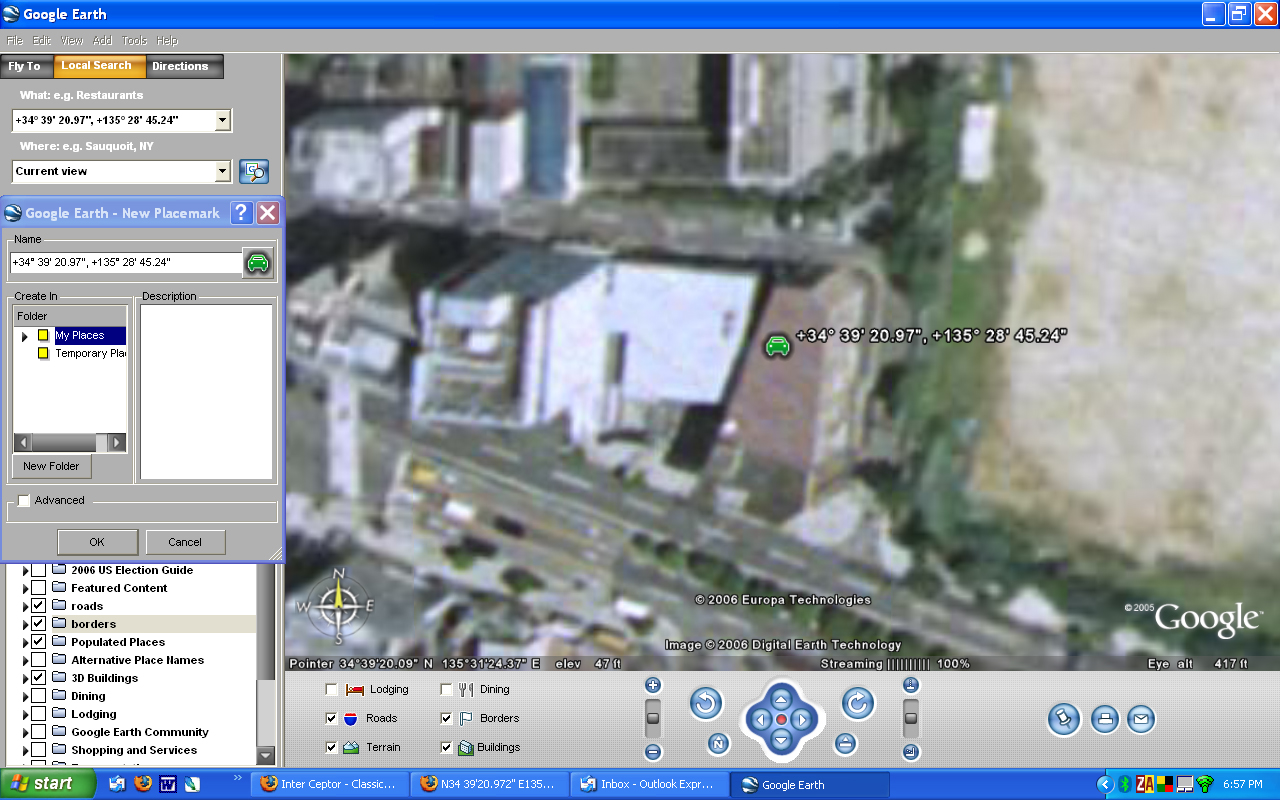
Task: Open the Tools menu
Action: click(x=135, y=40)
